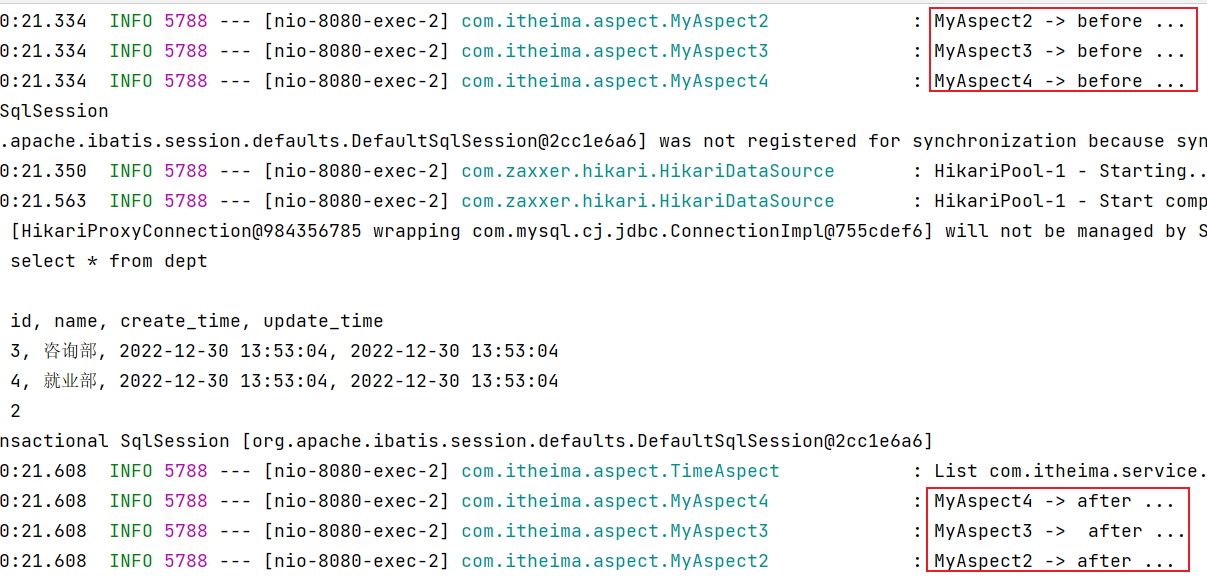
Task: Click the 0:21.350 timestamp
Action: point(43,171)
